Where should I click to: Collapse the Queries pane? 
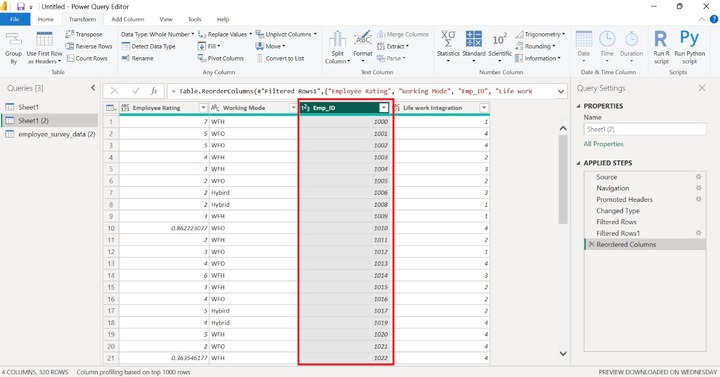pos(93,88)
